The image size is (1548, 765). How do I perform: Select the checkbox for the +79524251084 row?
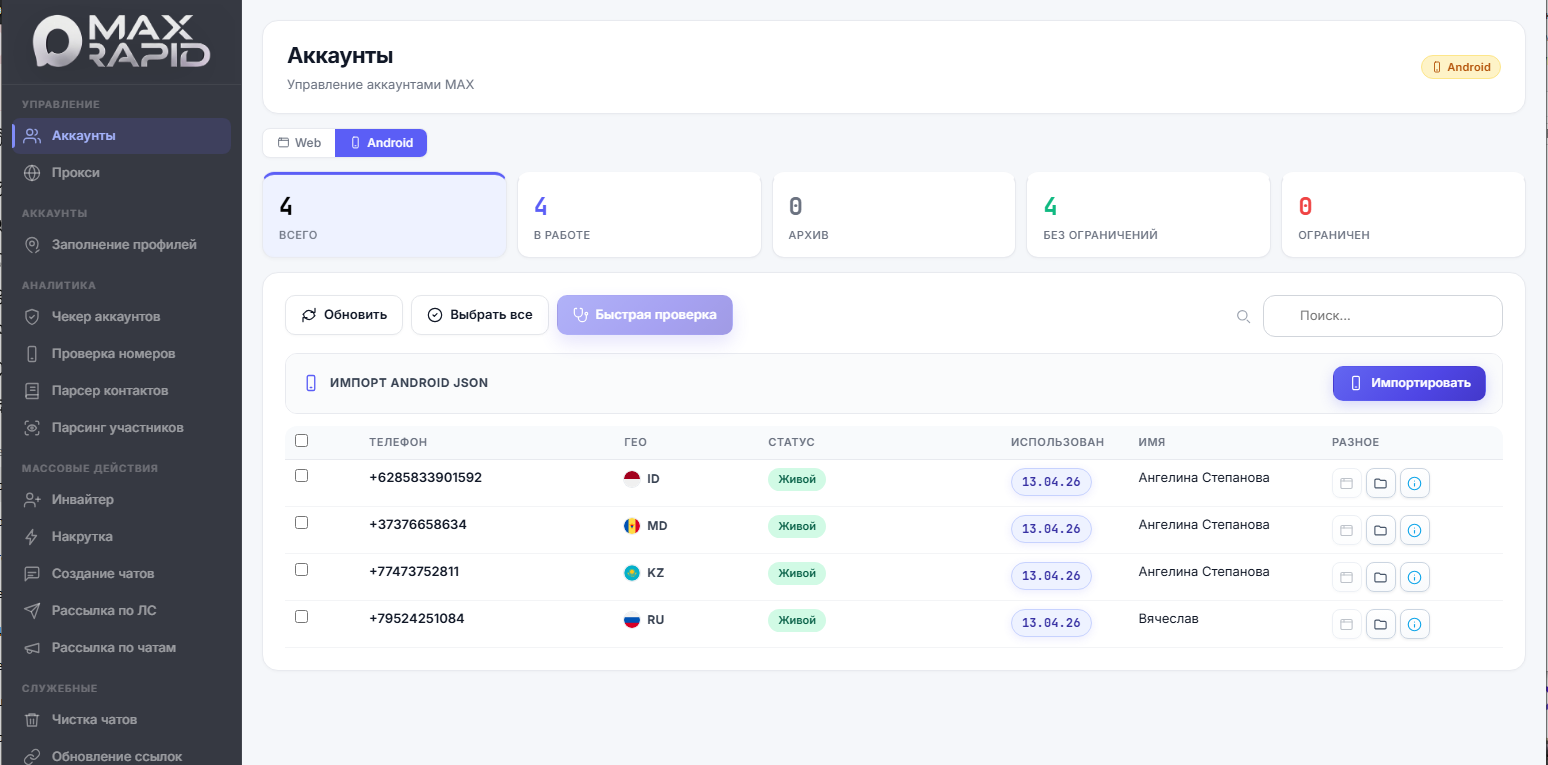302,617
